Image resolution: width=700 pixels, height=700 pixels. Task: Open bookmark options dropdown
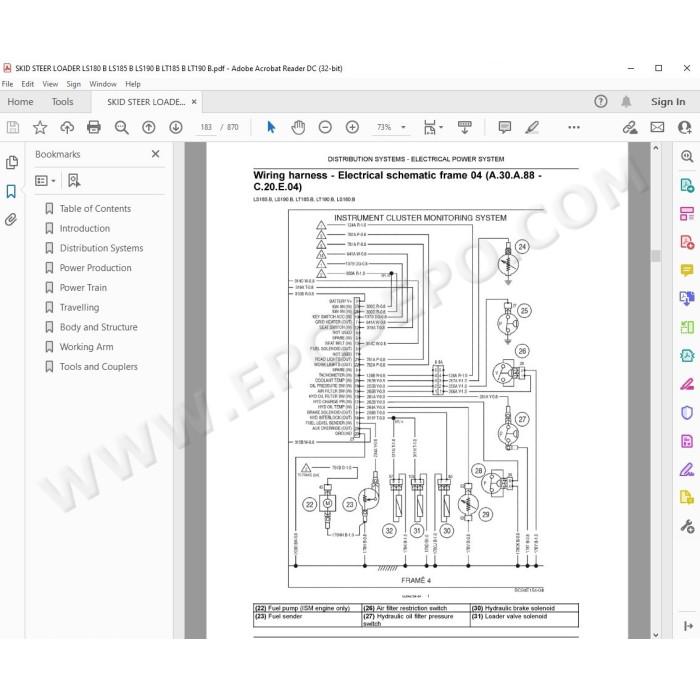(x=45, y=181)
